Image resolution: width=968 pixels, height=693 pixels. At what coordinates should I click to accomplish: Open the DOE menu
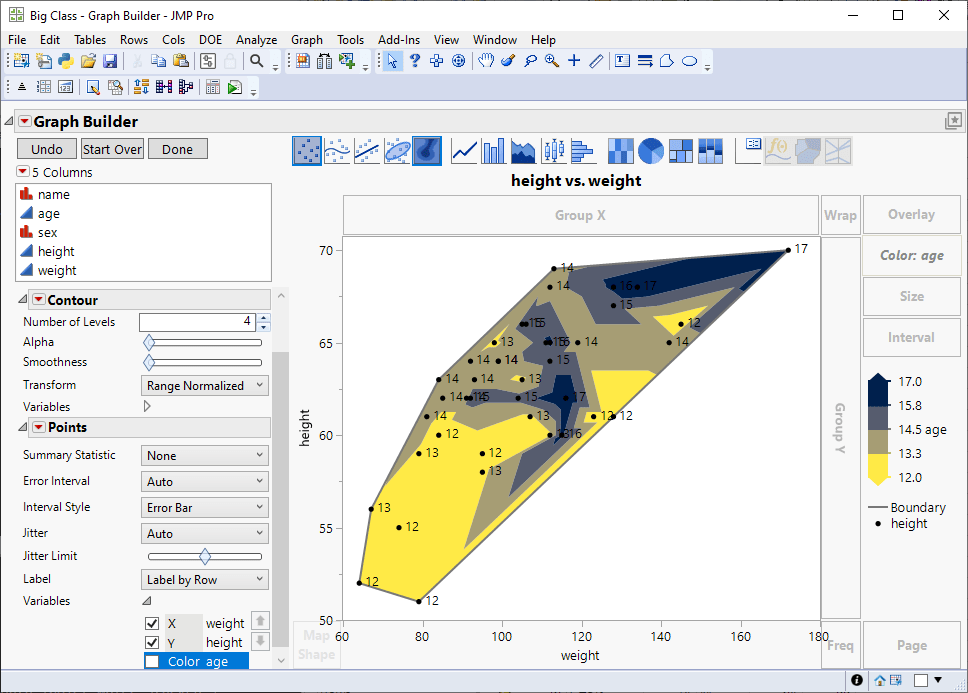pos(209,40)
